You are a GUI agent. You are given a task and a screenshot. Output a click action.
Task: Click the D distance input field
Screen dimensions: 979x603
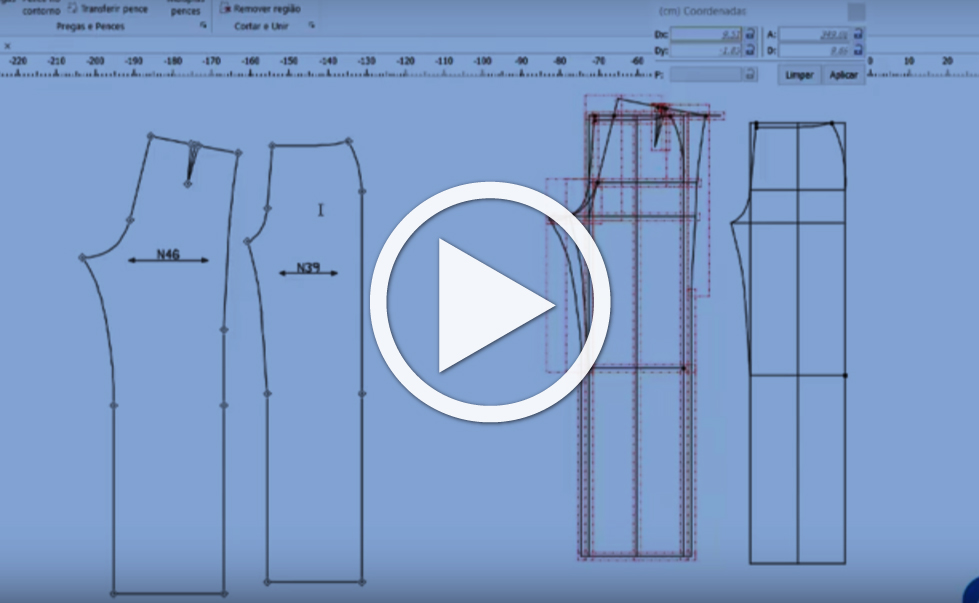(815, 51)
